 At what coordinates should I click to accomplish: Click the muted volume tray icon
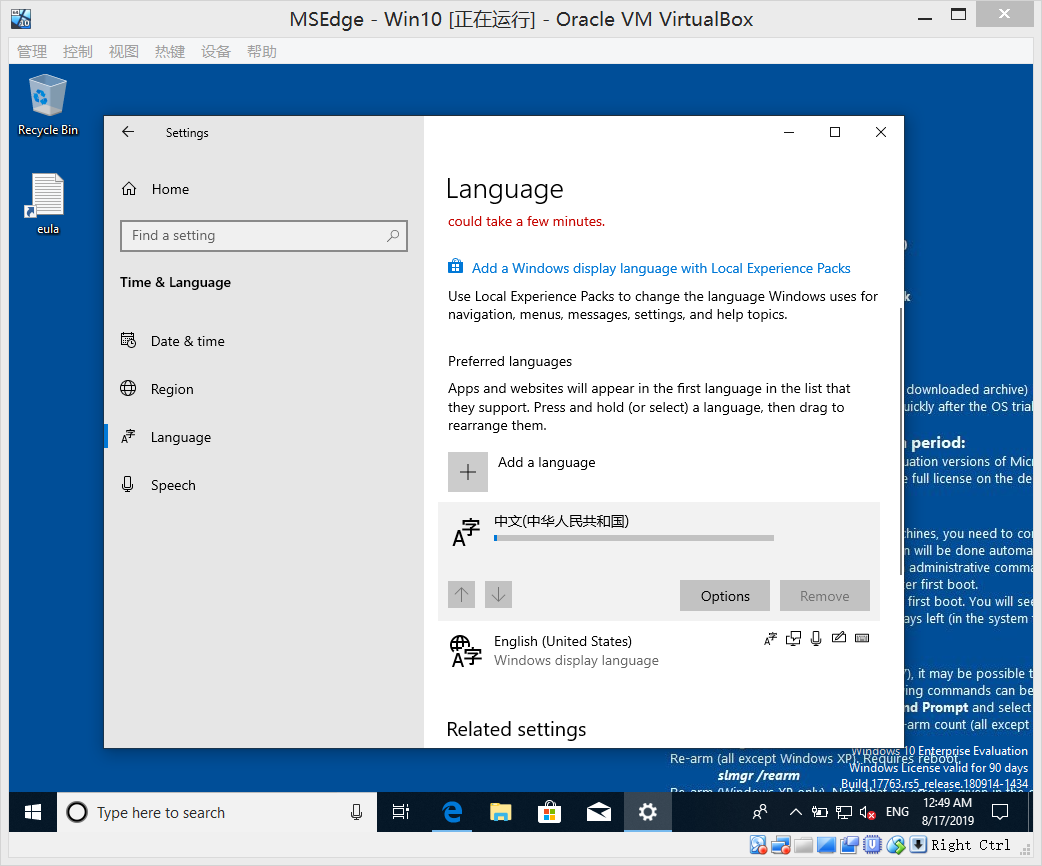(x=868, y=812)
